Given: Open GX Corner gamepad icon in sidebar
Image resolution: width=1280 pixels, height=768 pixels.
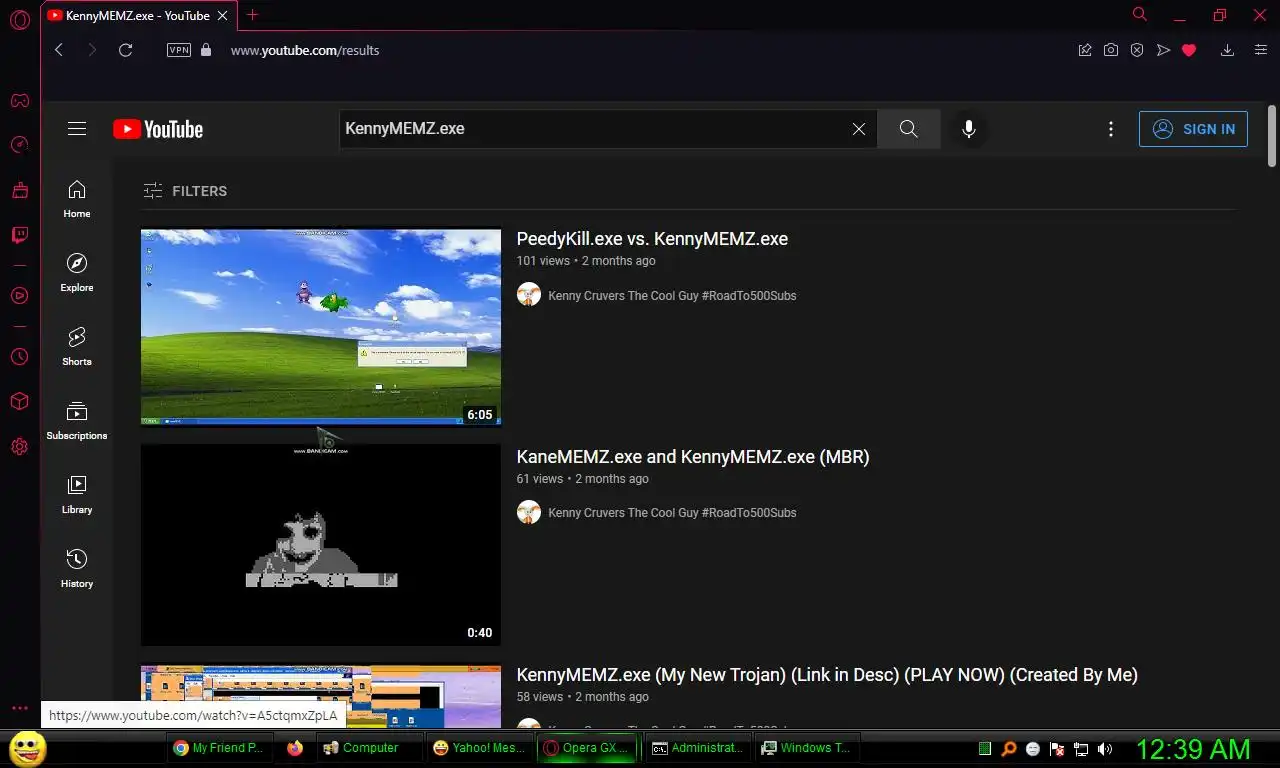Looking at the screenshot, I should [20, 100].
